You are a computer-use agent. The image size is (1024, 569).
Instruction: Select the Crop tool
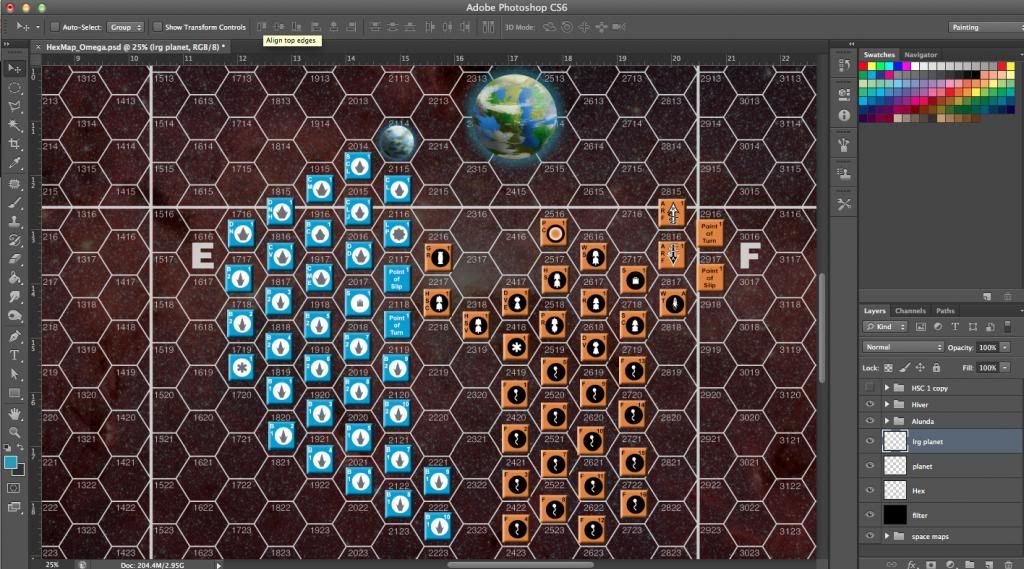(x=14, y=144)
